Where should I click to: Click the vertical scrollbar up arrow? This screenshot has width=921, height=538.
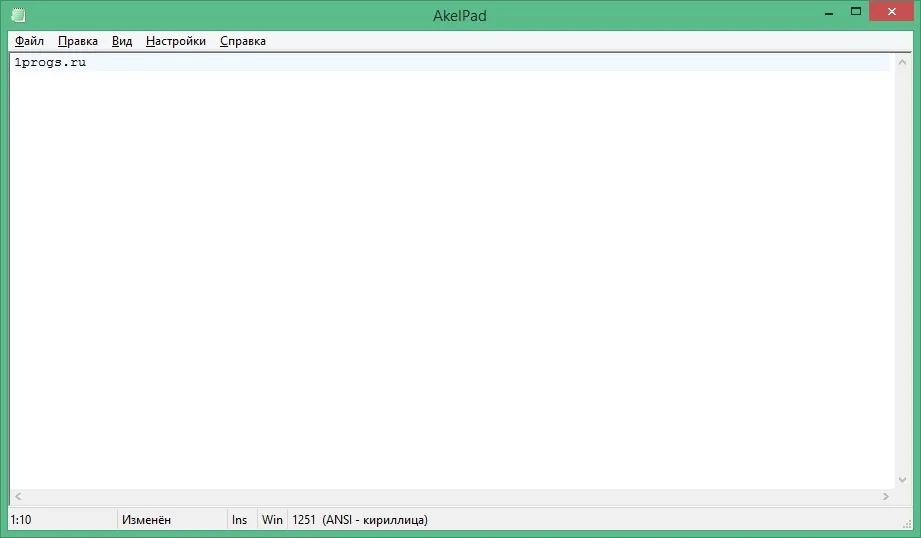tap(902, 62)
